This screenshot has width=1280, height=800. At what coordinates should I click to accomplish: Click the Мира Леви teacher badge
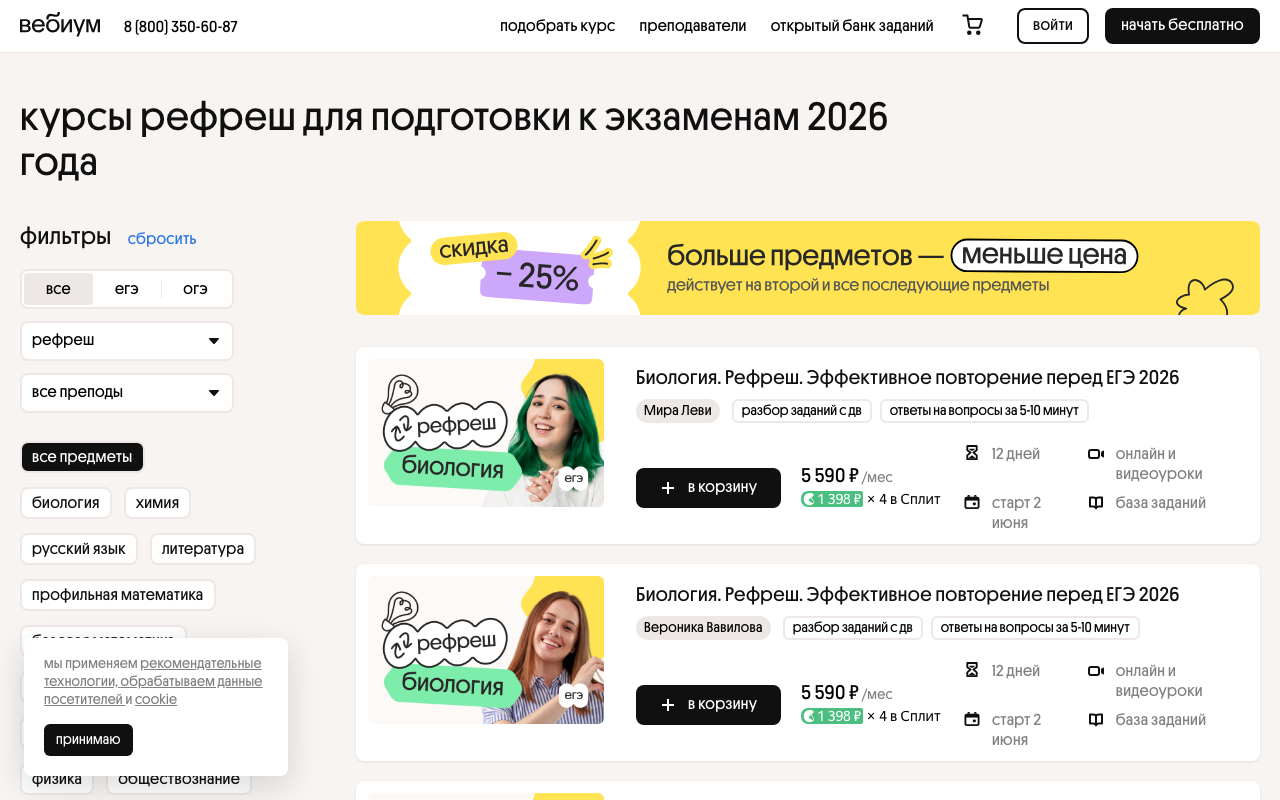point(677,410)
